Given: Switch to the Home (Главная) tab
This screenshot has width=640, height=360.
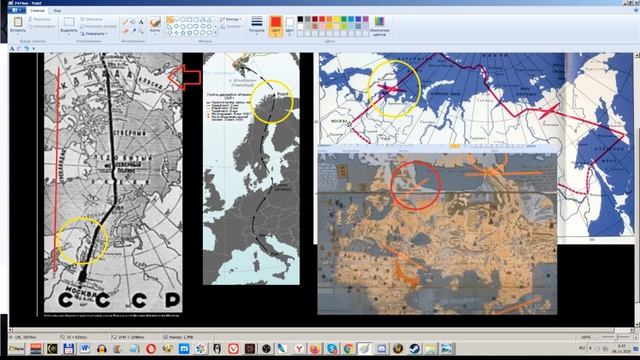Looking at the screenshot, I should (37, 10).
